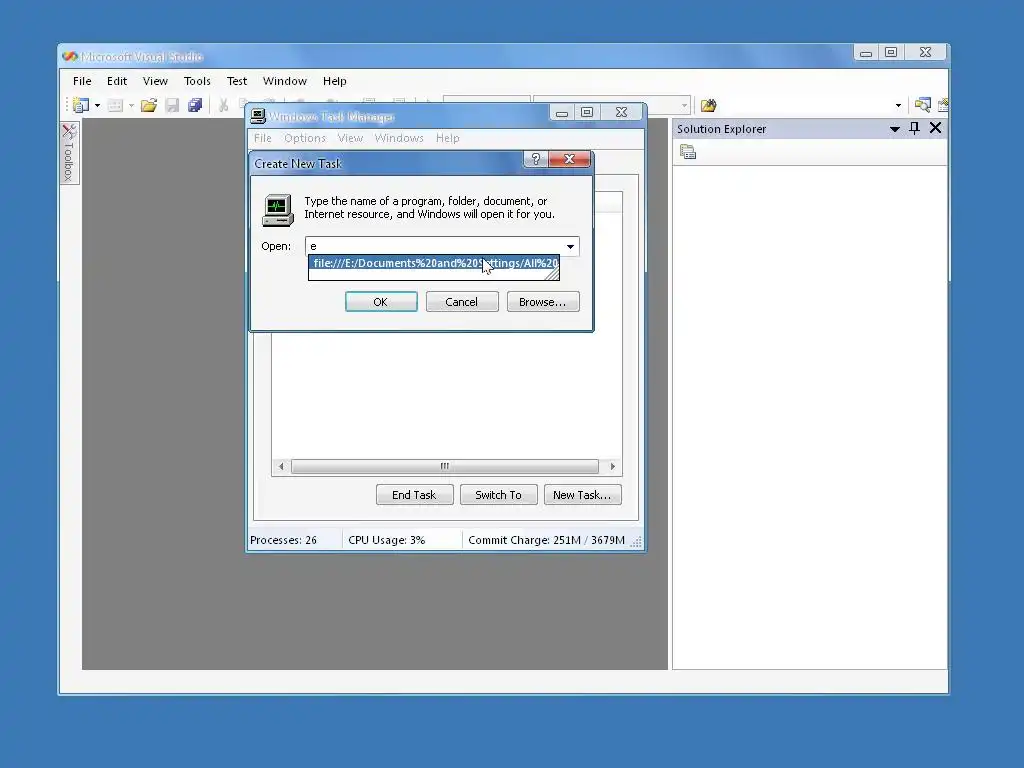Click the scroll left arrow in Task Manager
Image resolution: width=1024 pixels, height=768 pixels.
pyautogui.click(x=281, y=466)
